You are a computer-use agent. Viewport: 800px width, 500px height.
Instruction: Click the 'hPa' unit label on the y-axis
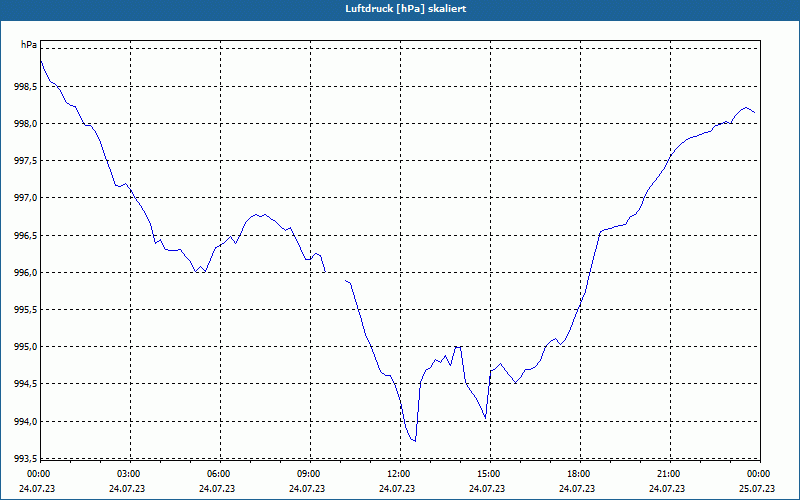point(29,45)
